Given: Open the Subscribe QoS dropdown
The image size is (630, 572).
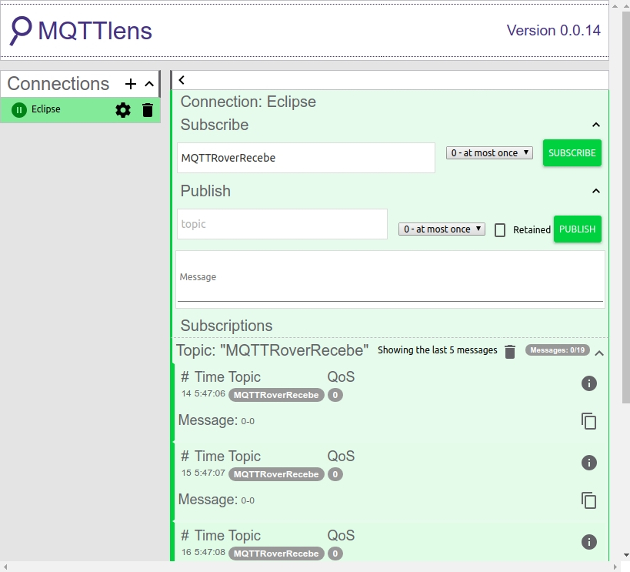Looking at the screenshot, I should pyautogui.click(x=489, y=153).
